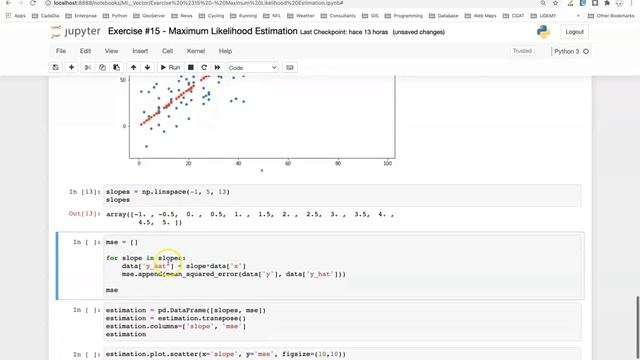
Task: Rename the notebook title Exercise #15
Action: click(x=202, y=31)
